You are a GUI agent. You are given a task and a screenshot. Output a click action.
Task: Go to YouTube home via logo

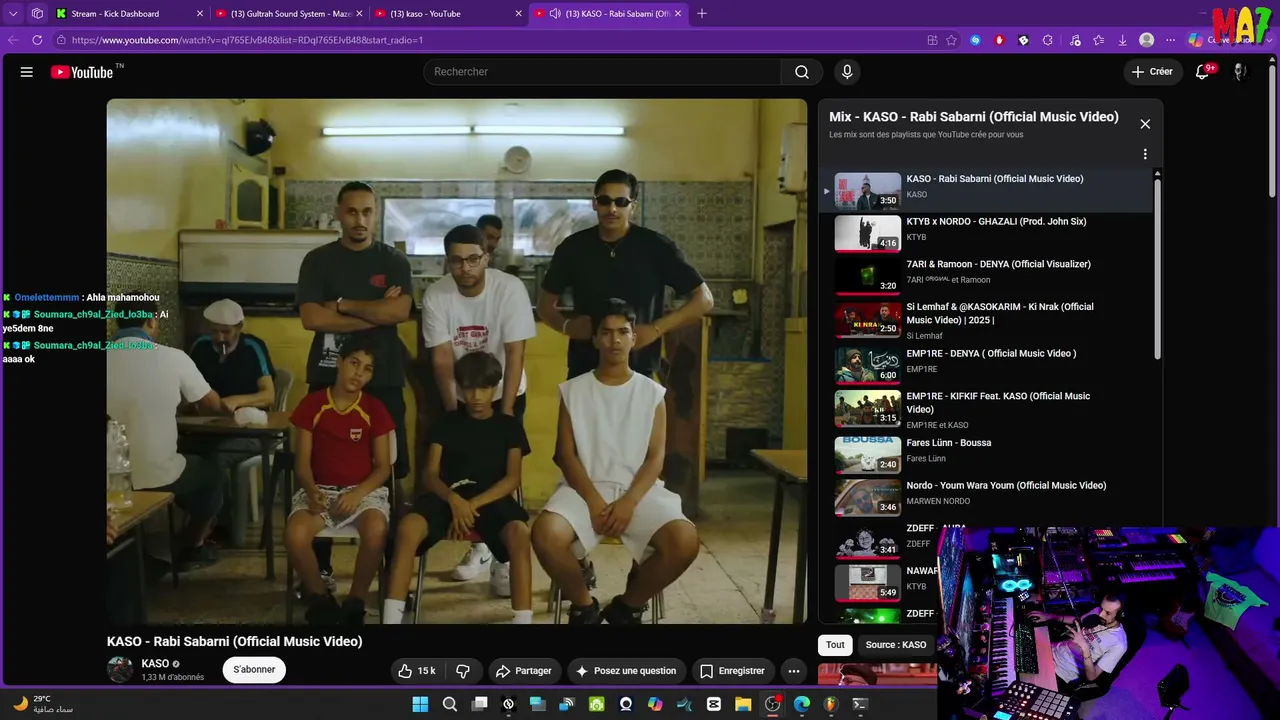point(82,72)
